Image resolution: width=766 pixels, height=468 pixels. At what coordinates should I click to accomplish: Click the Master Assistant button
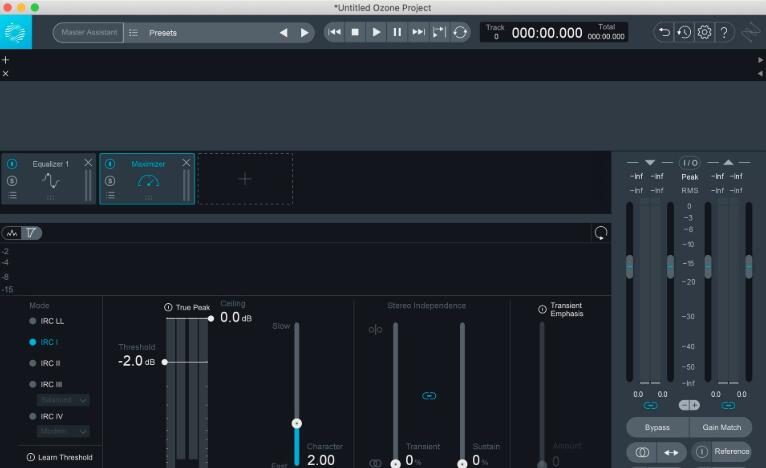pyautogui.click(x=88, y=33)
